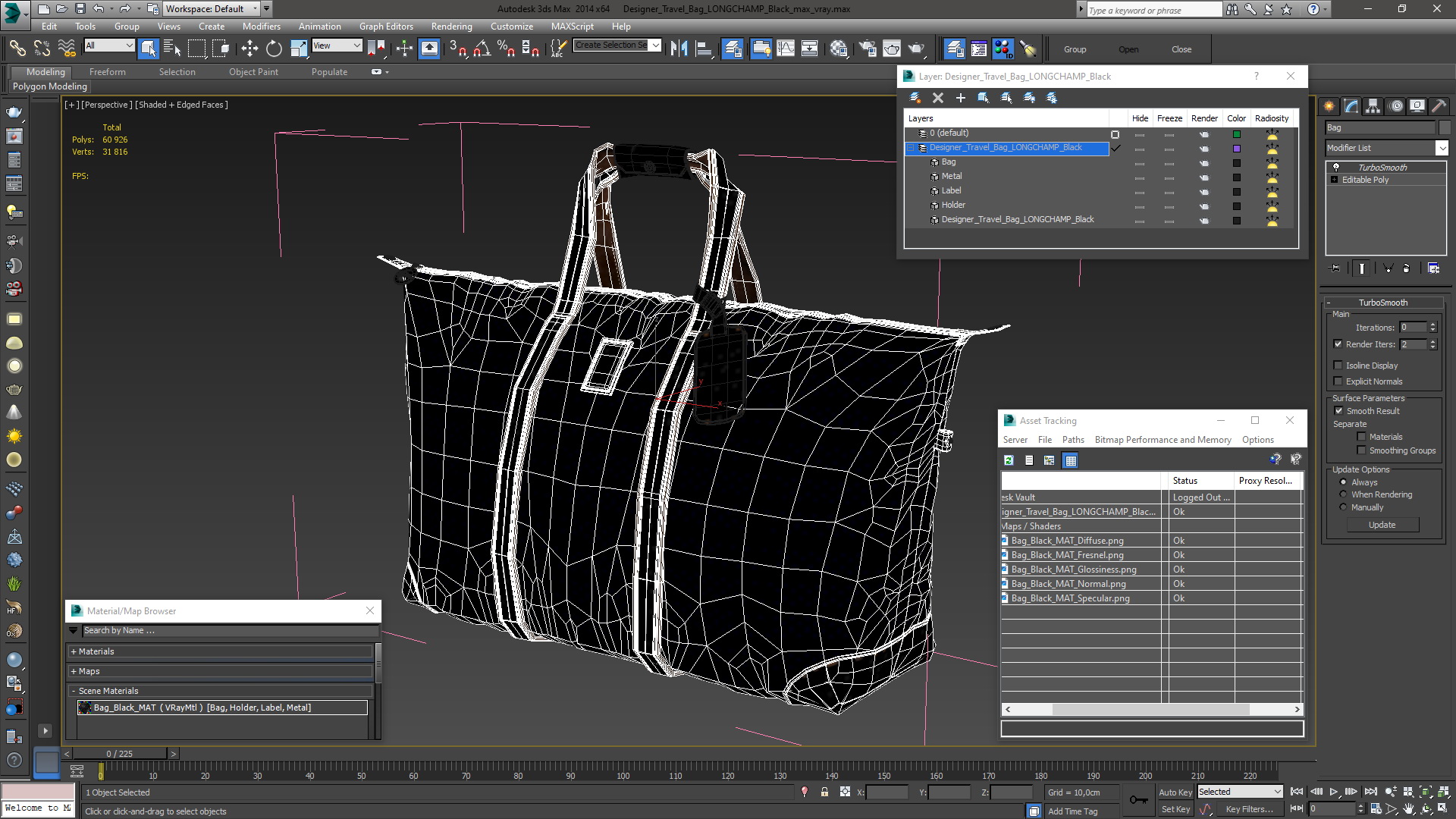Enable Separate by Materials checkbox

click(1361, 436)
